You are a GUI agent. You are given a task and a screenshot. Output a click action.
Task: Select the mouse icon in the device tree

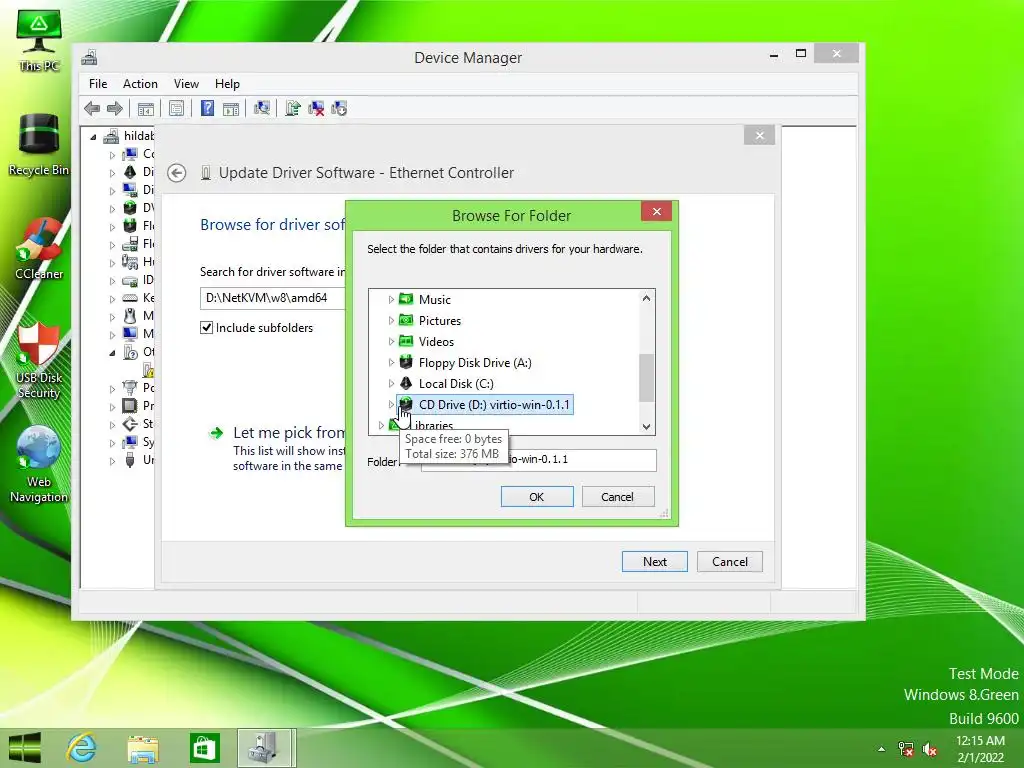pos(130,316)
